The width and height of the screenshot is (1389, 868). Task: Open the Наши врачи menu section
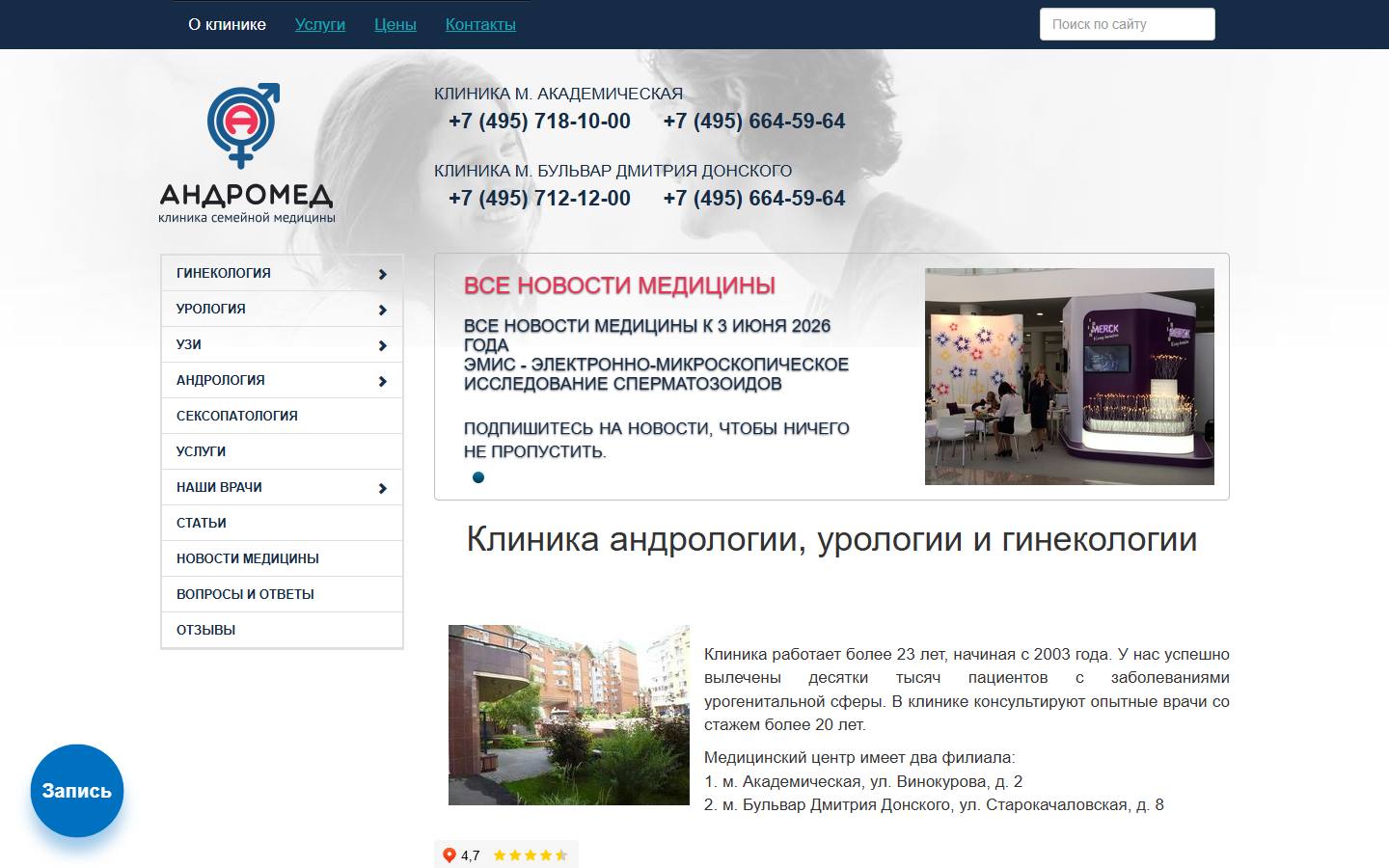pos(282,487)
